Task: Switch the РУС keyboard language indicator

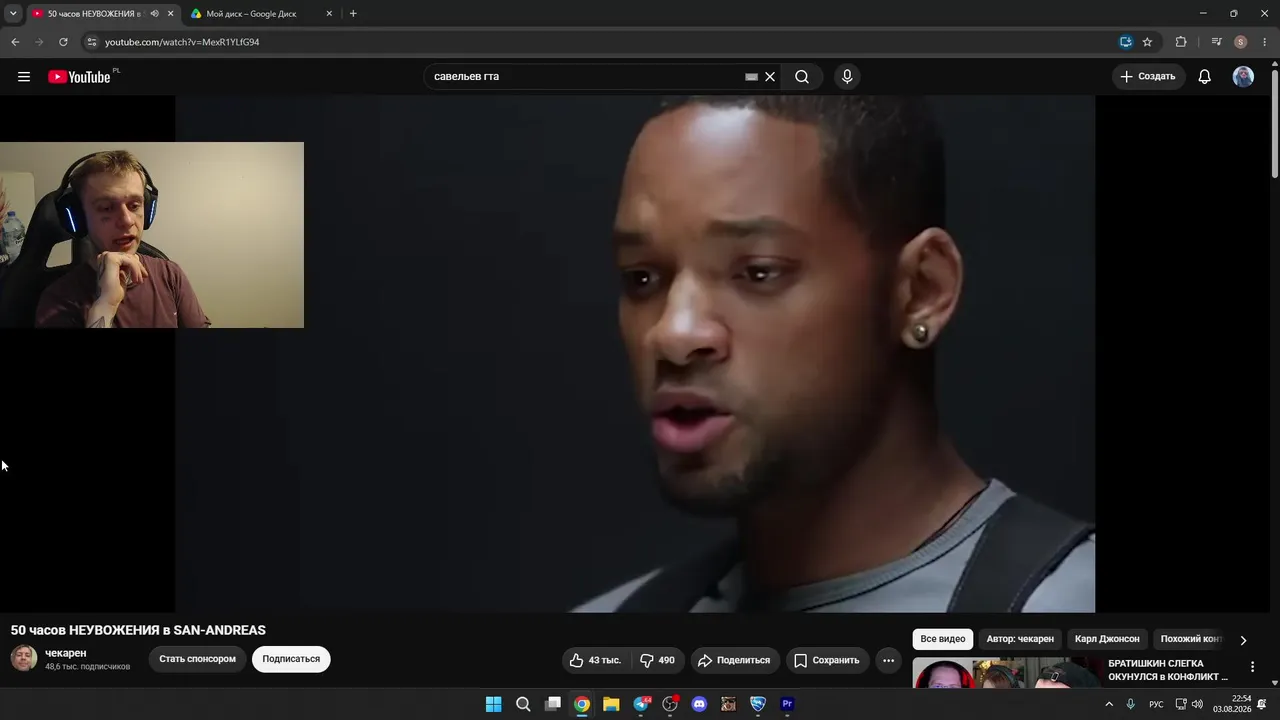Action: tap(1156, 704)
